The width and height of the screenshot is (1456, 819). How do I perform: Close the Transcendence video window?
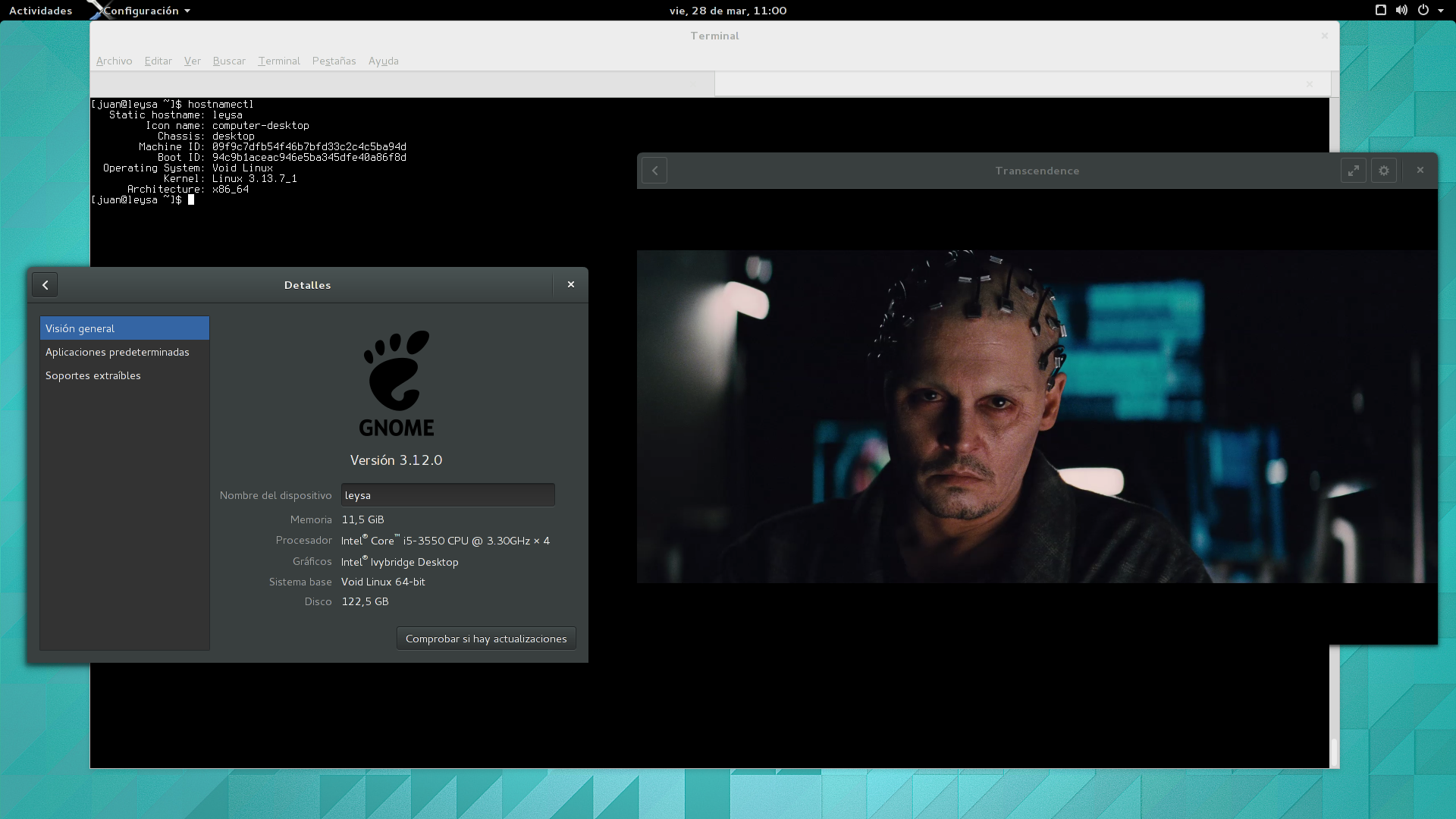pyautogui.click(x=1420, y=171)
